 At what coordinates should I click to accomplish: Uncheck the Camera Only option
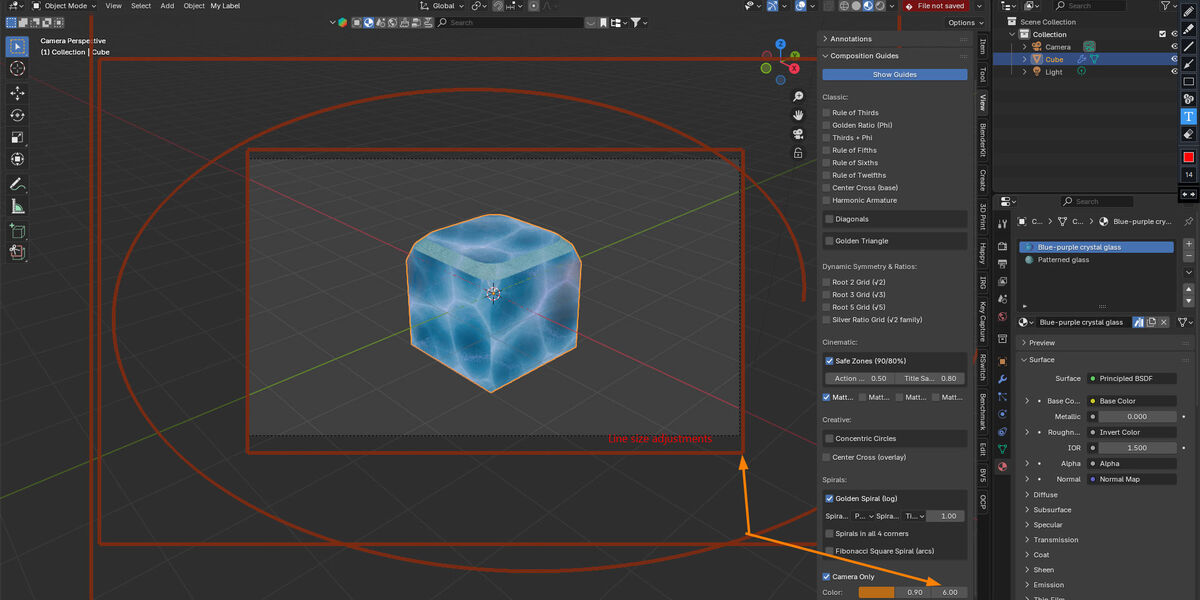click(826, 576)
